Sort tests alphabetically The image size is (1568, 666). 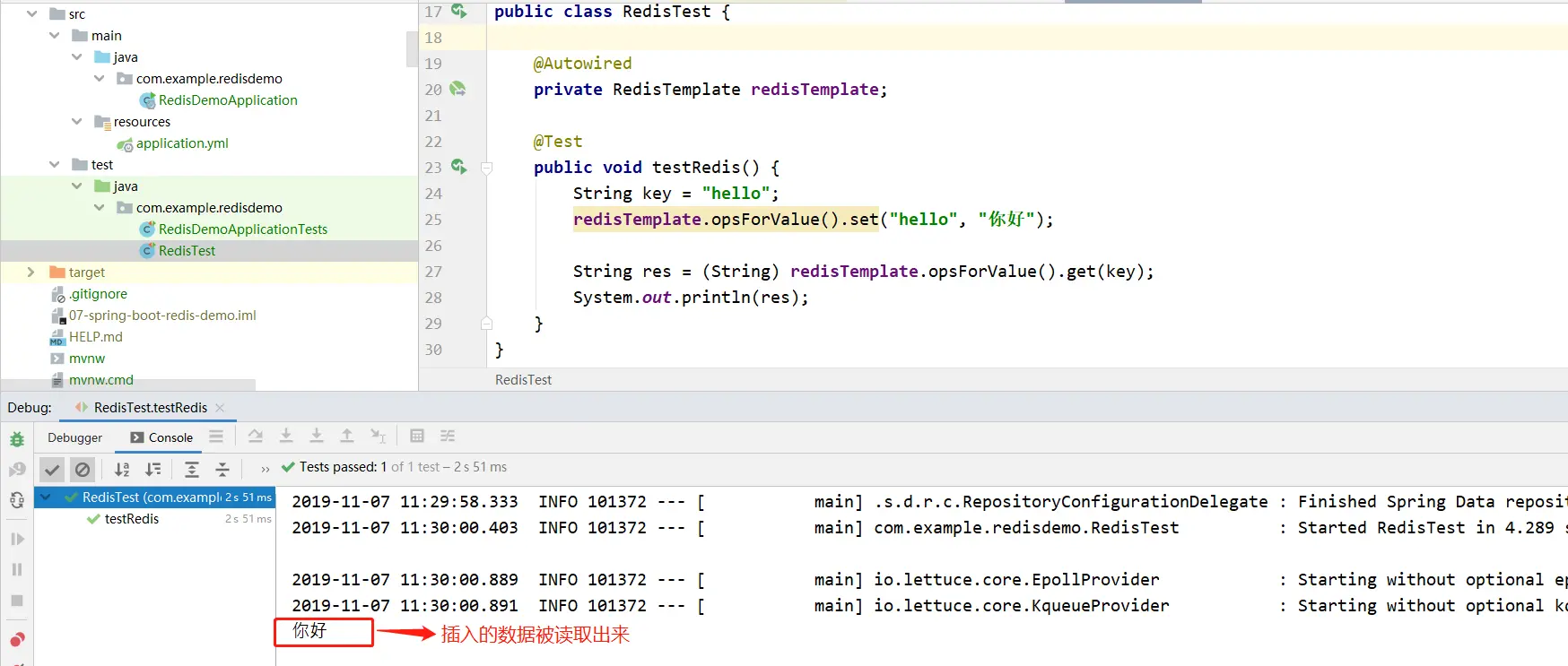[x=123, y=469]
